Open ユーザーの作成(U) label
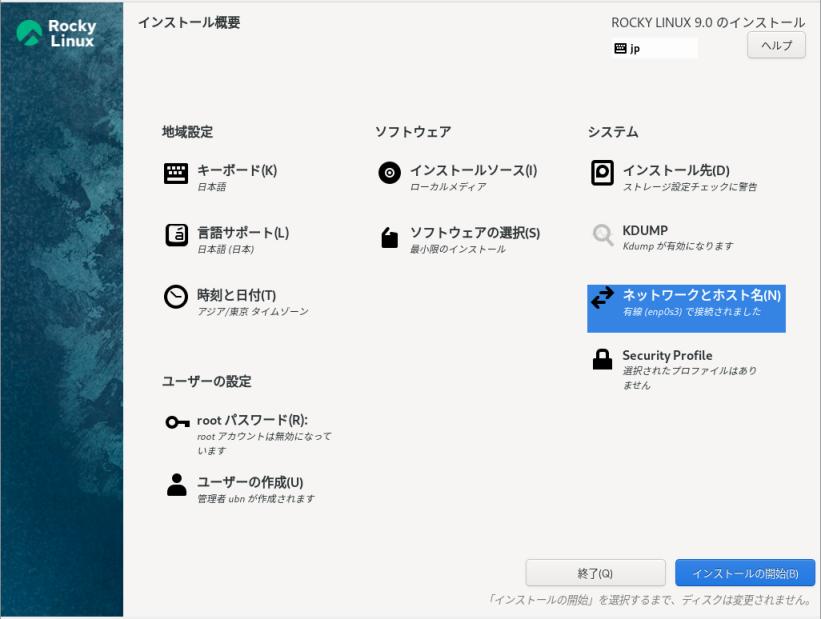The image size is (821, 619). pos(250,482)
